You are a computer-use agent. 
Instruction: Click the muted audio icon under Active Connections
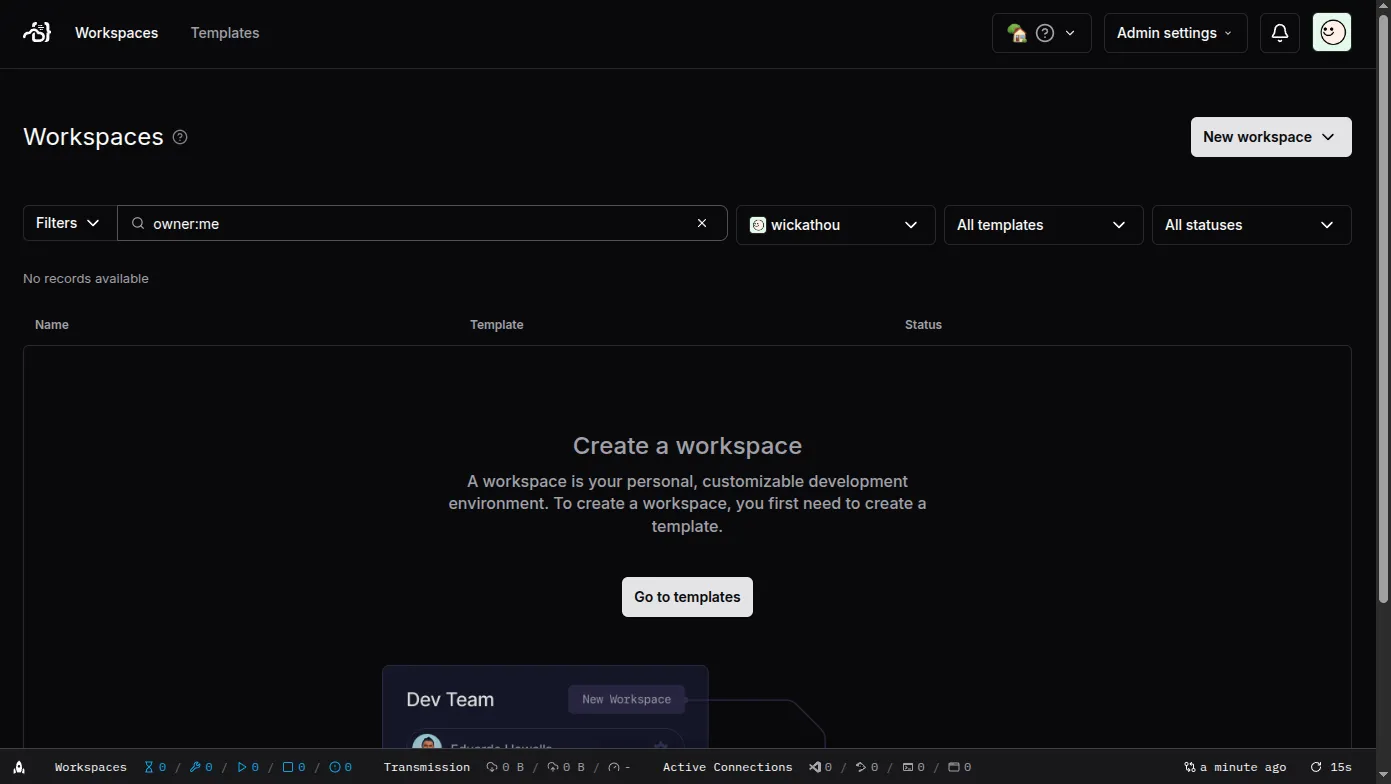click(816, 767)
